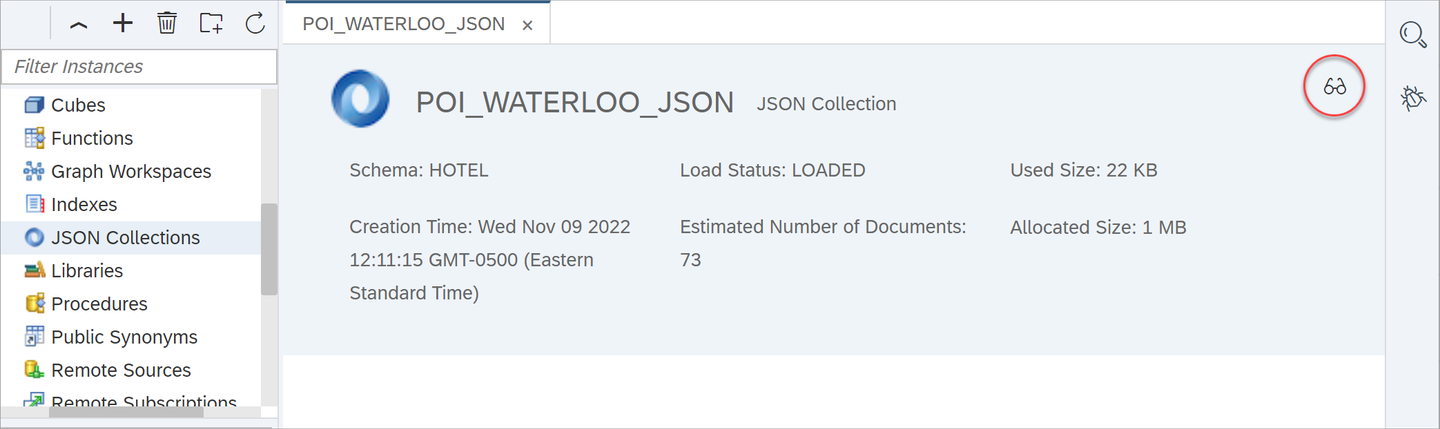
Task: Click the add folder icon
Action: click(210, 23)
